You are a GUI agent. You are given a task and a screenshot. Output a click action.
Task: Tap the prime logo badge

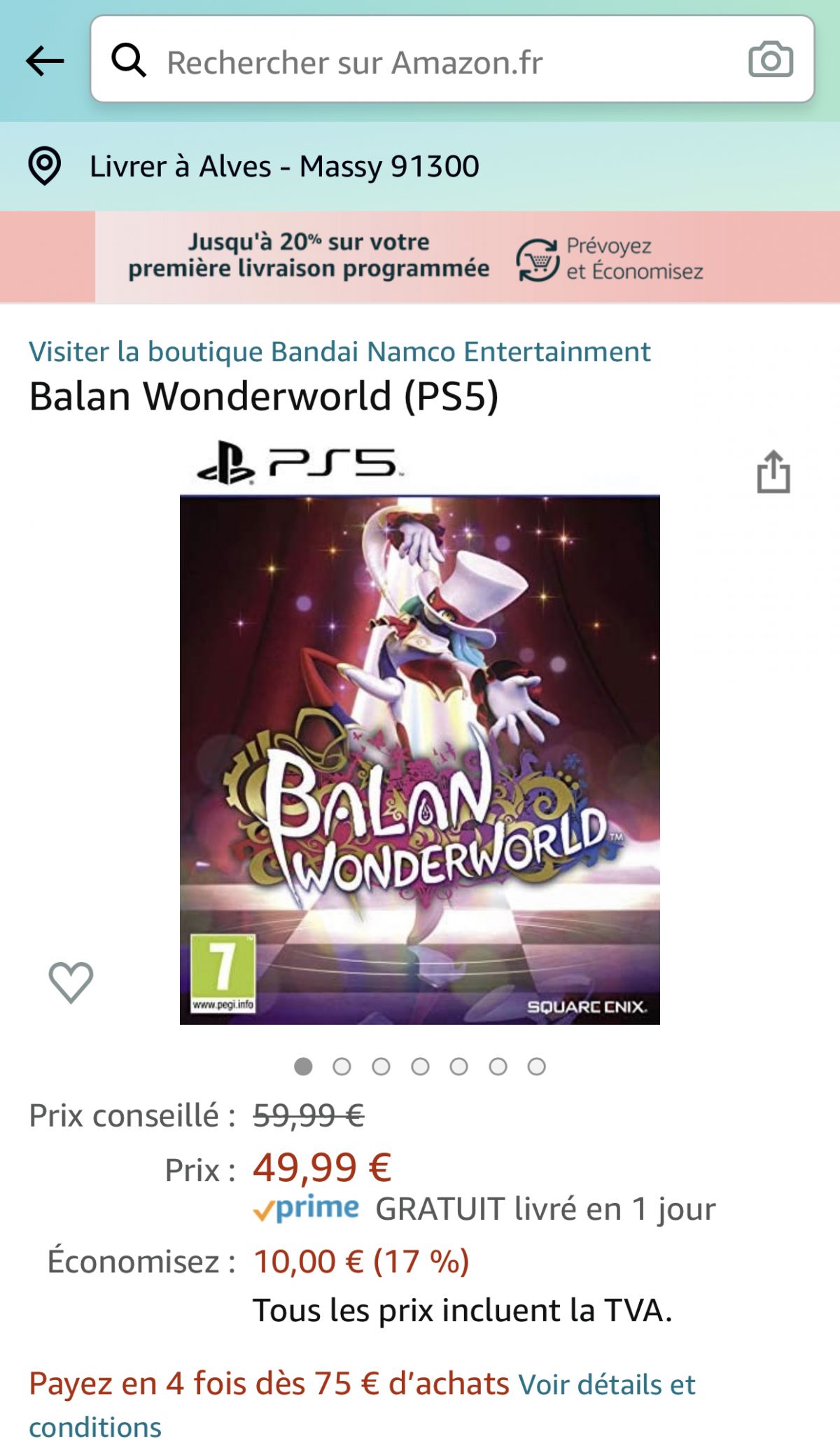(x=307, y=1208)
